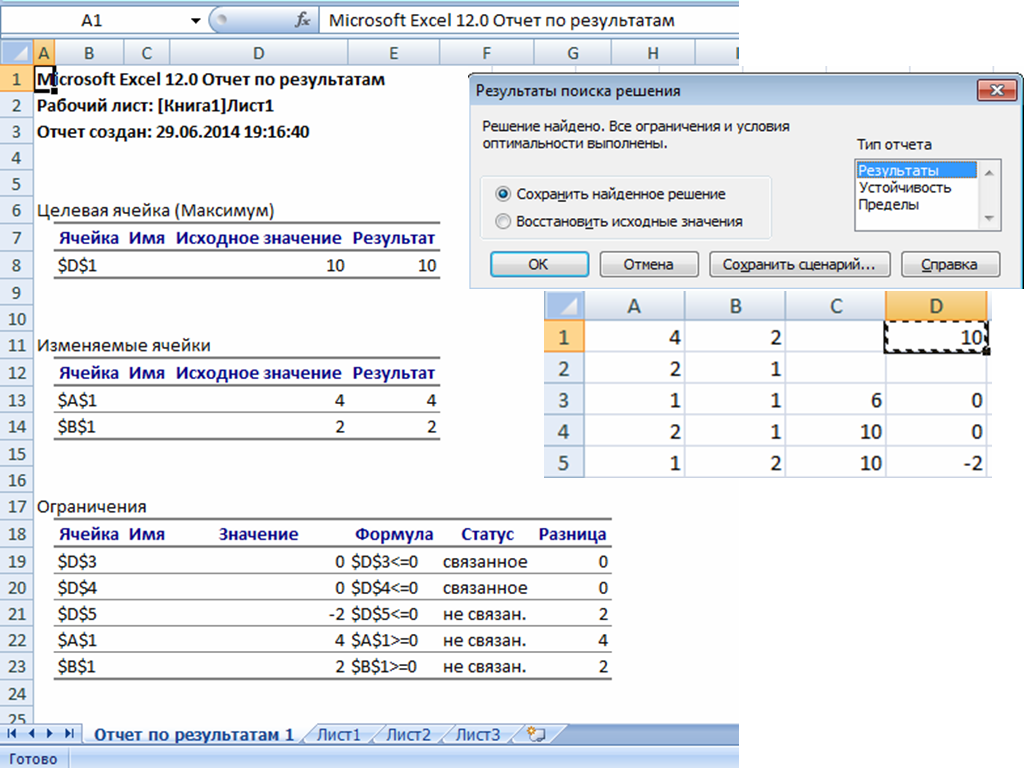Select Устойчивость report type

pos(904,187)
